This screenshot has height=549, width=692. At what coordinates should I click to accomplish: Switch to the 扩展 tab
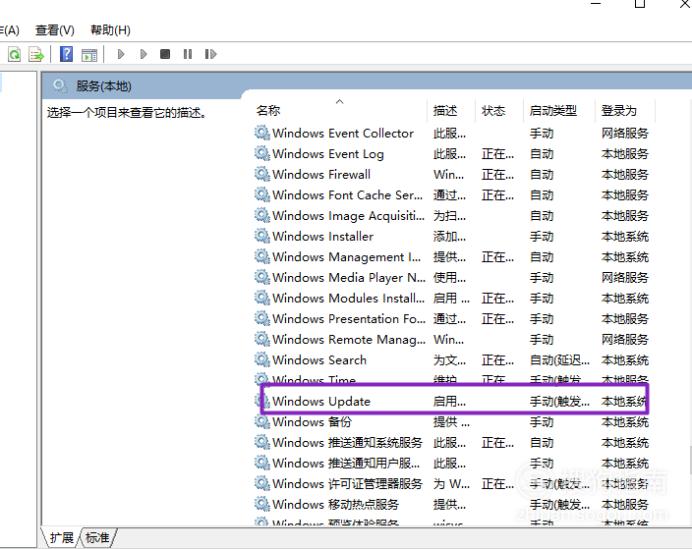point(61,538)
